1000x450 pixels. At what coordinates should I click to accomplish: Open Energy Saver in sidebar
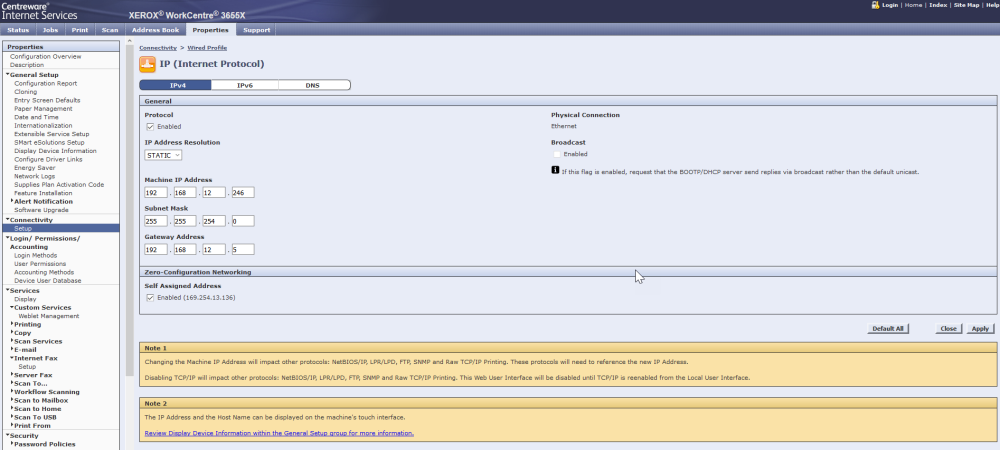coord(34,168)
